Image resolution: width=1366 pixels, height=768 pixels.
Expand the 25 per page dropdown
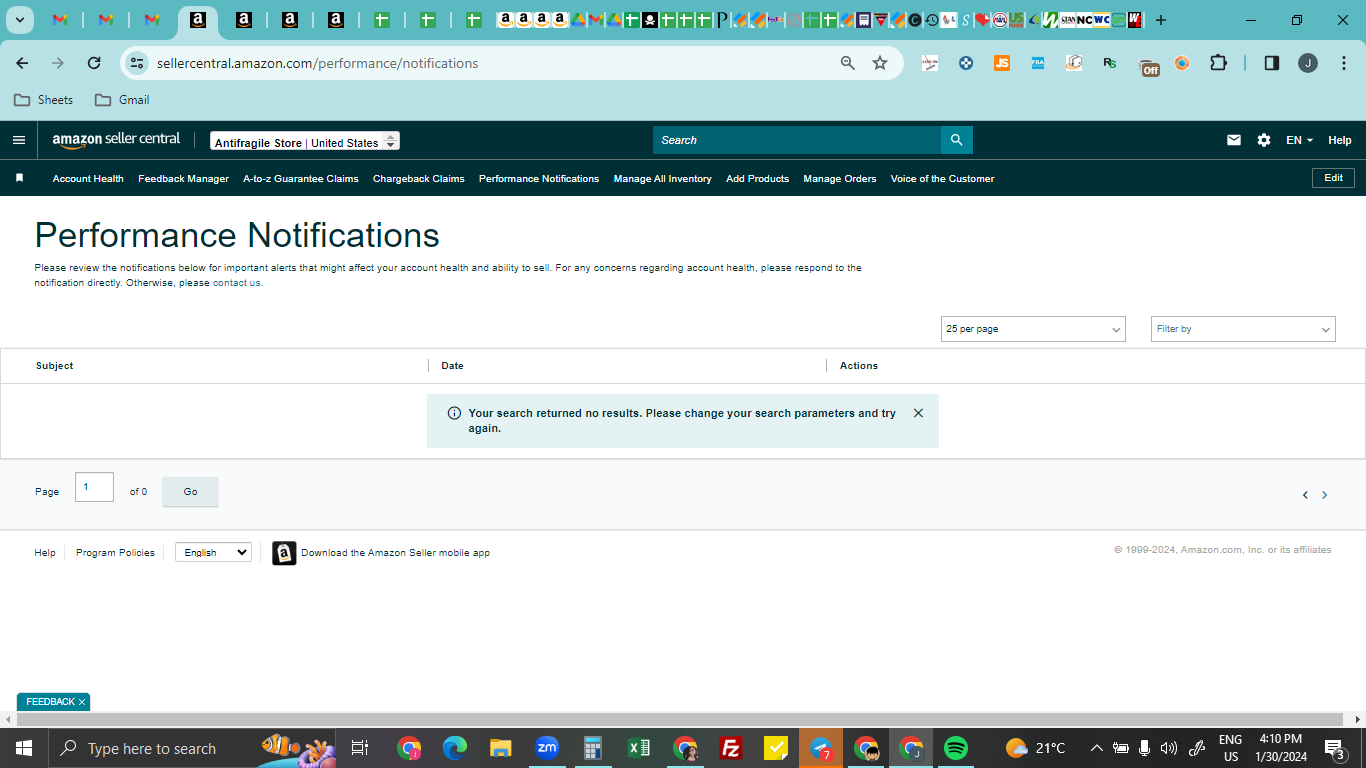[1033, 329]
